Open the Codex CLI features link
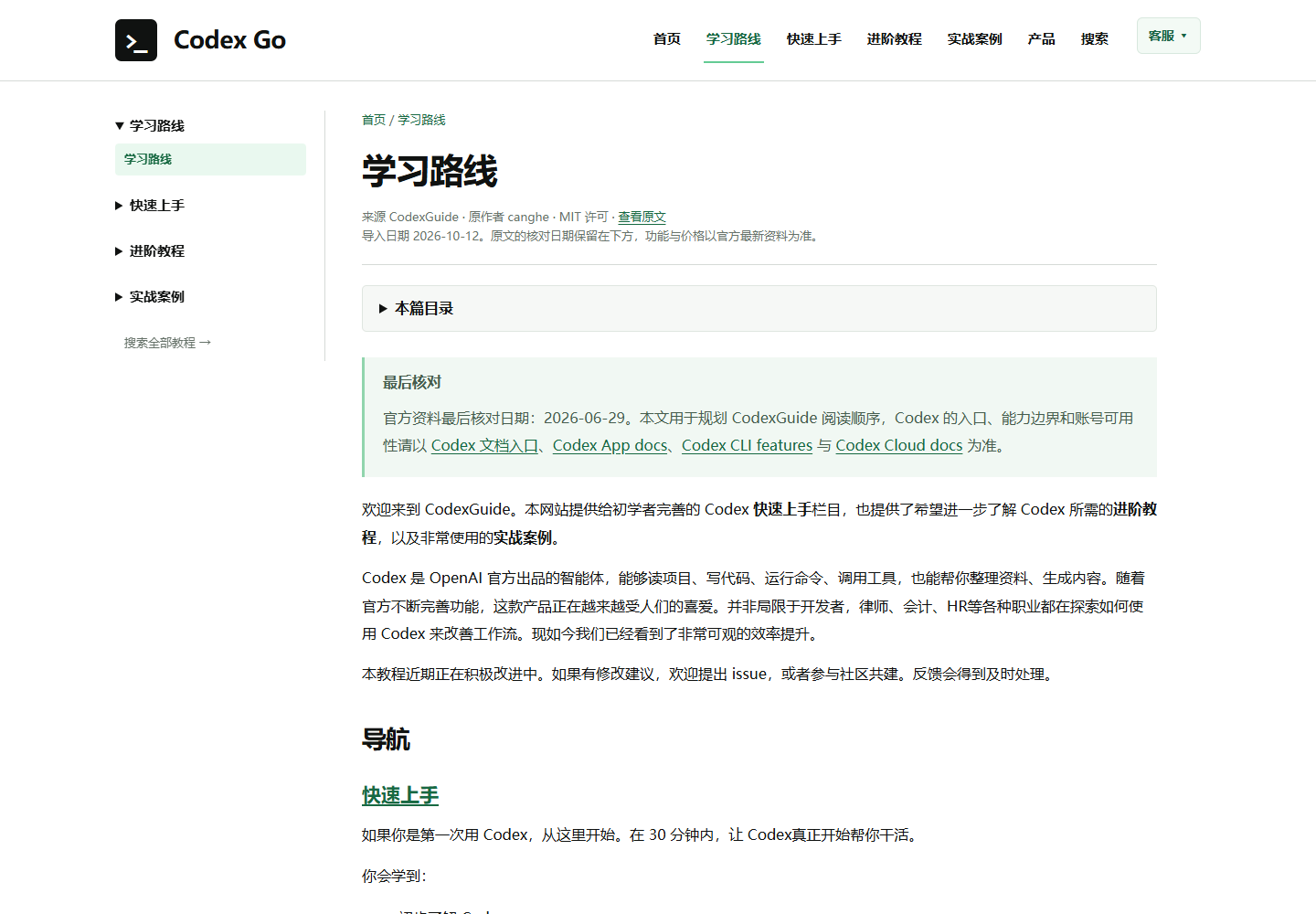The height and width of the screenshot is (914, 1316). (747, 445)
